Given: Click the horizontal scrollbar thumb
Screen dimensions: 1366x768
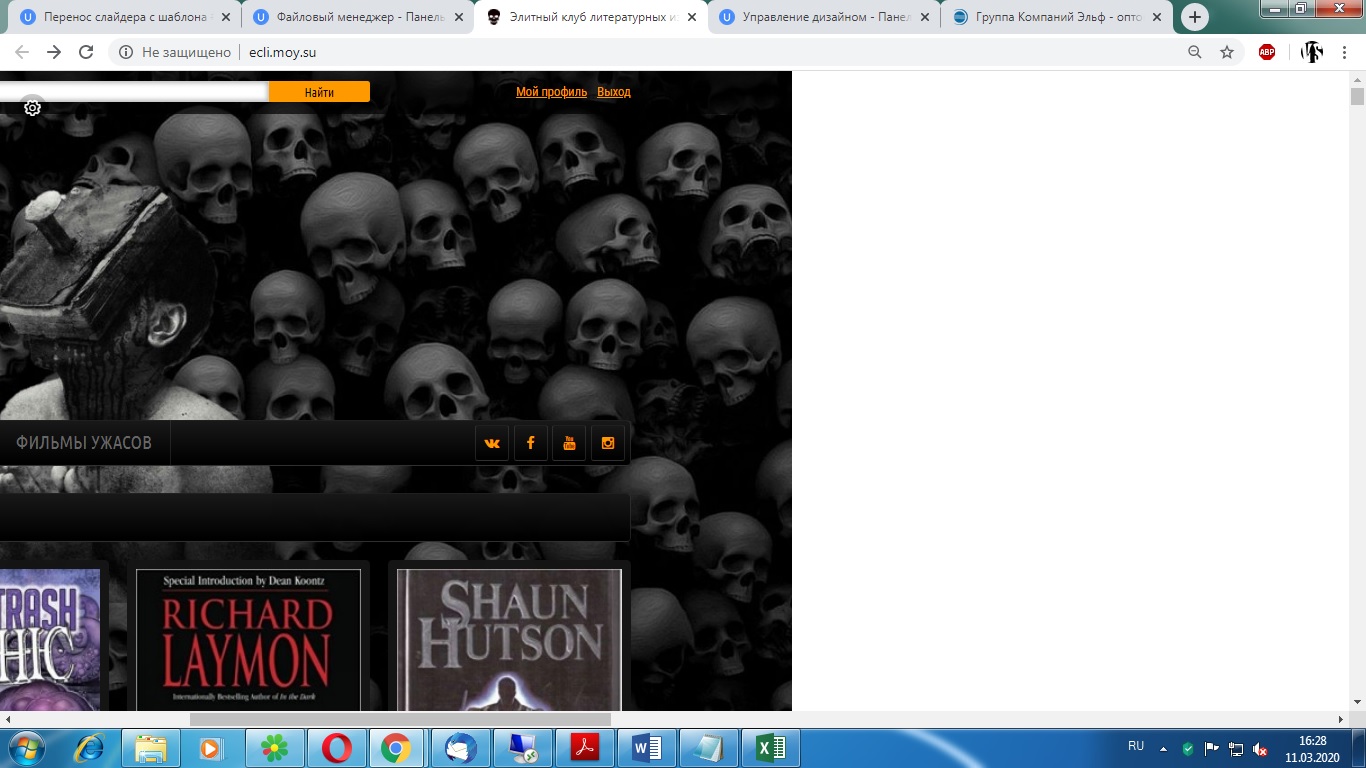Looking at the screenshot, I should click(x=400, y=719).
